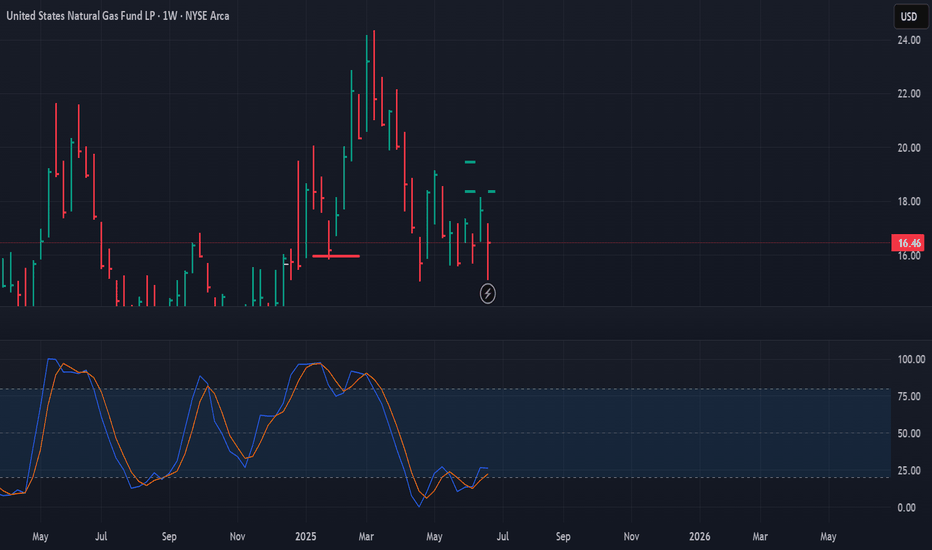Click the 75.00 oscillator scale label
Viewport: 932px width, 550px height.
909,396
